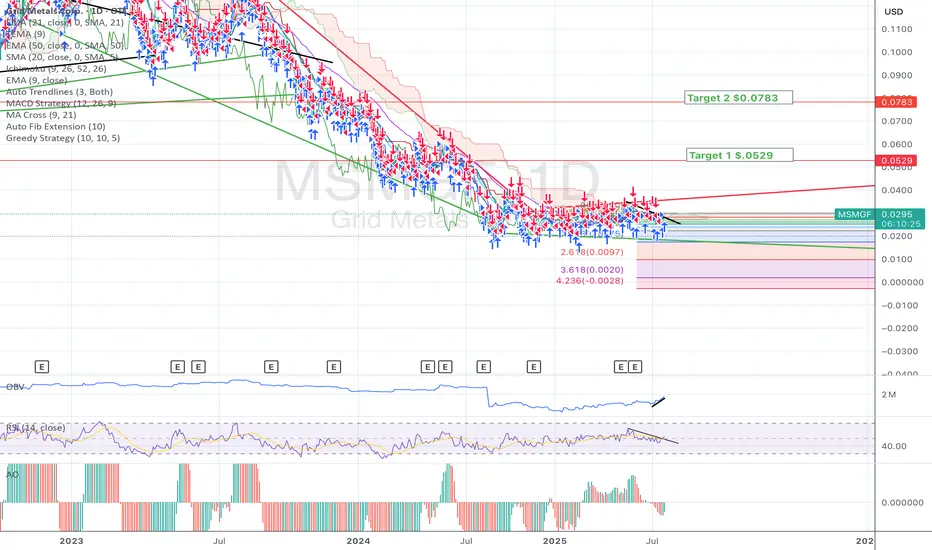The image size is (932, 550).
Task: Select the Target 2 $0.0783 text box
Action: click(738, 98)
